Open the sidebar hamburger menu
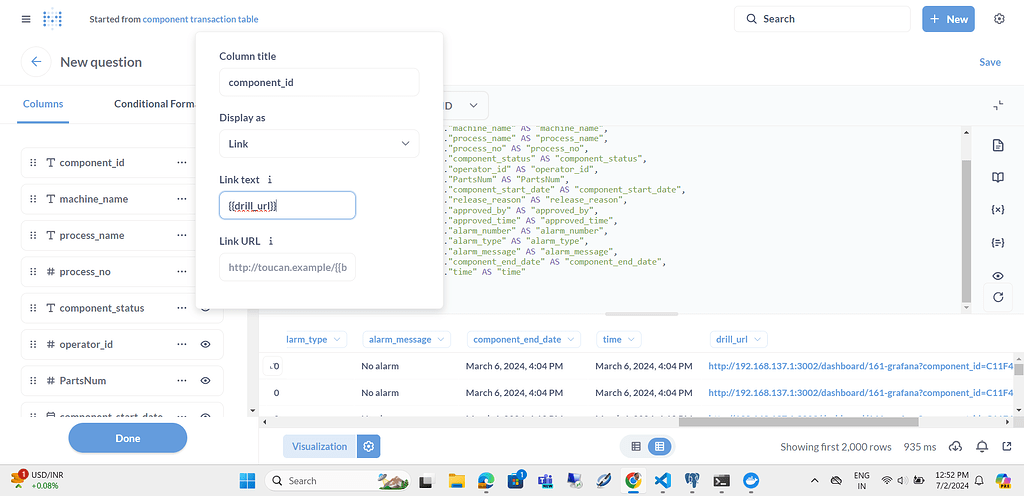 click(26, 19)
